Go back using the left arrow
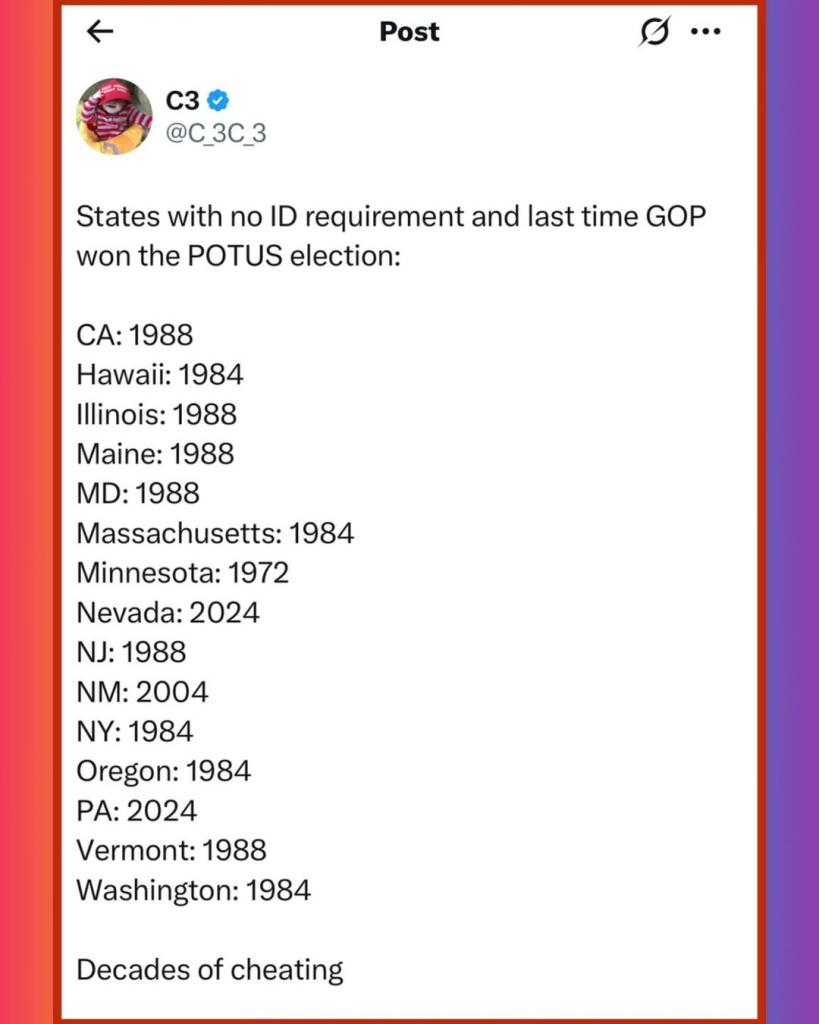Image resolution: width=819 pixels, height=1024 pixels. click(x=100, y=33)
